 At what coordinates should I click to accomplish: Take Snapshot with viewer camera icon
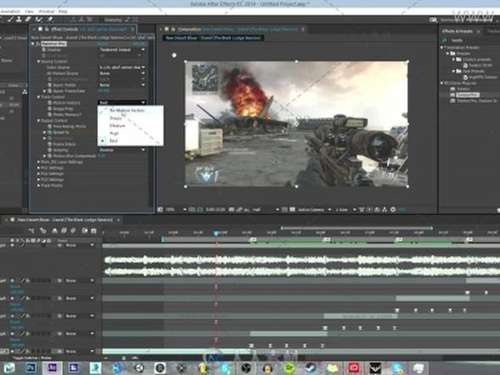click(232, 209)
